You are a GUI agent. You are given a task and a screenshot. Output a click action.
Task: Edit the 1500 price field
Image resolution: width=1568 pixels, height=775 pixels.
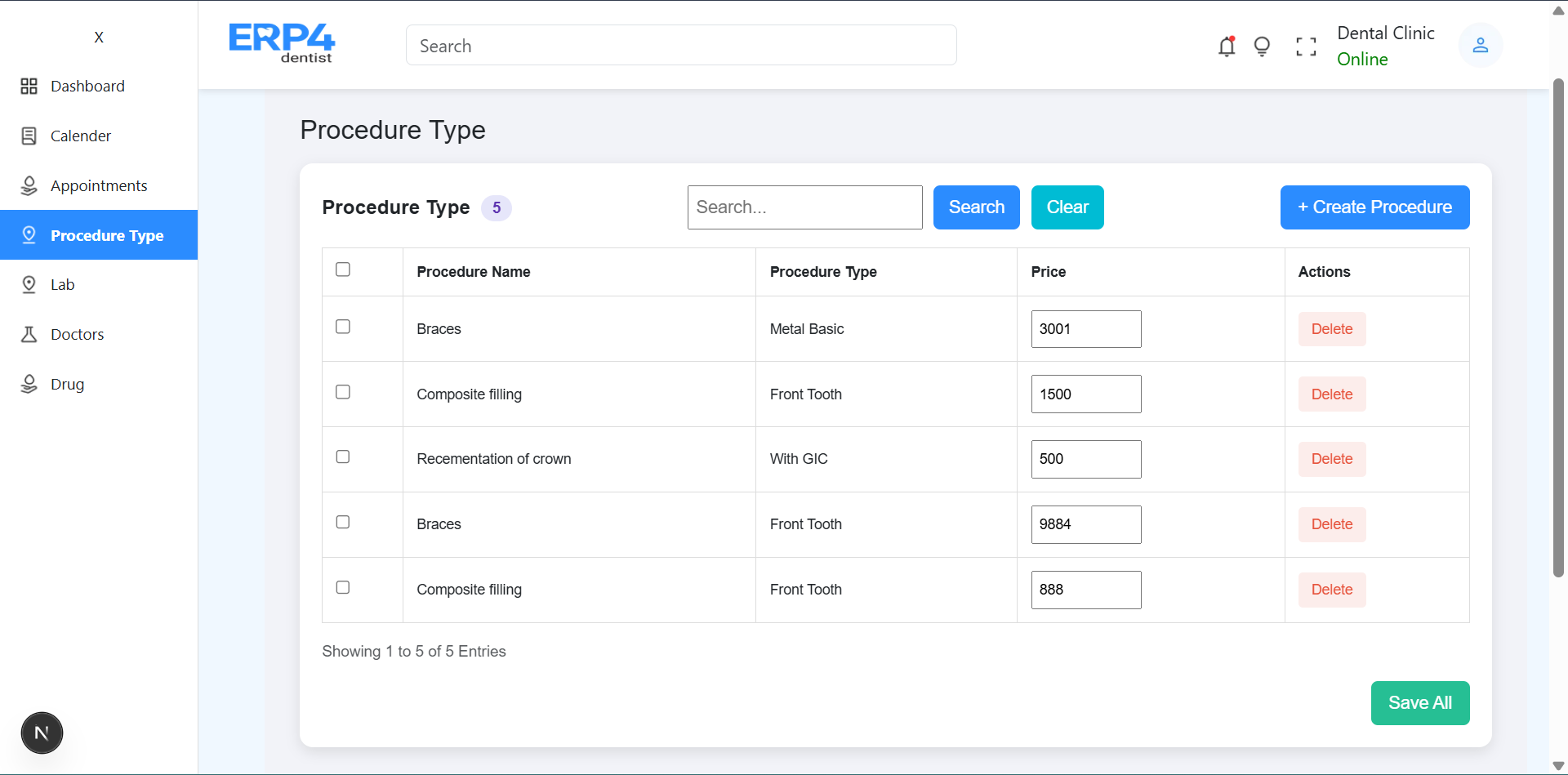[x=1086, y=394]
